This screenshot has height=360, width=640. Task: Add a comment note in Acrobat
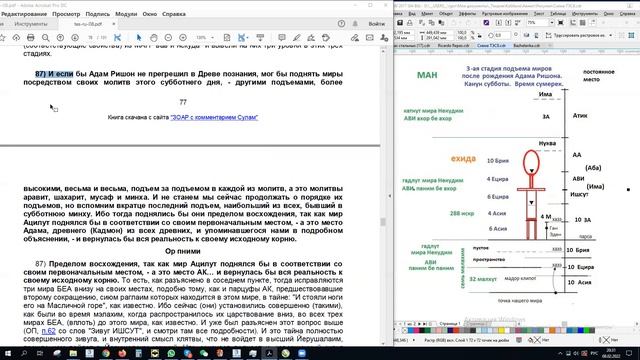pos(282,38)
